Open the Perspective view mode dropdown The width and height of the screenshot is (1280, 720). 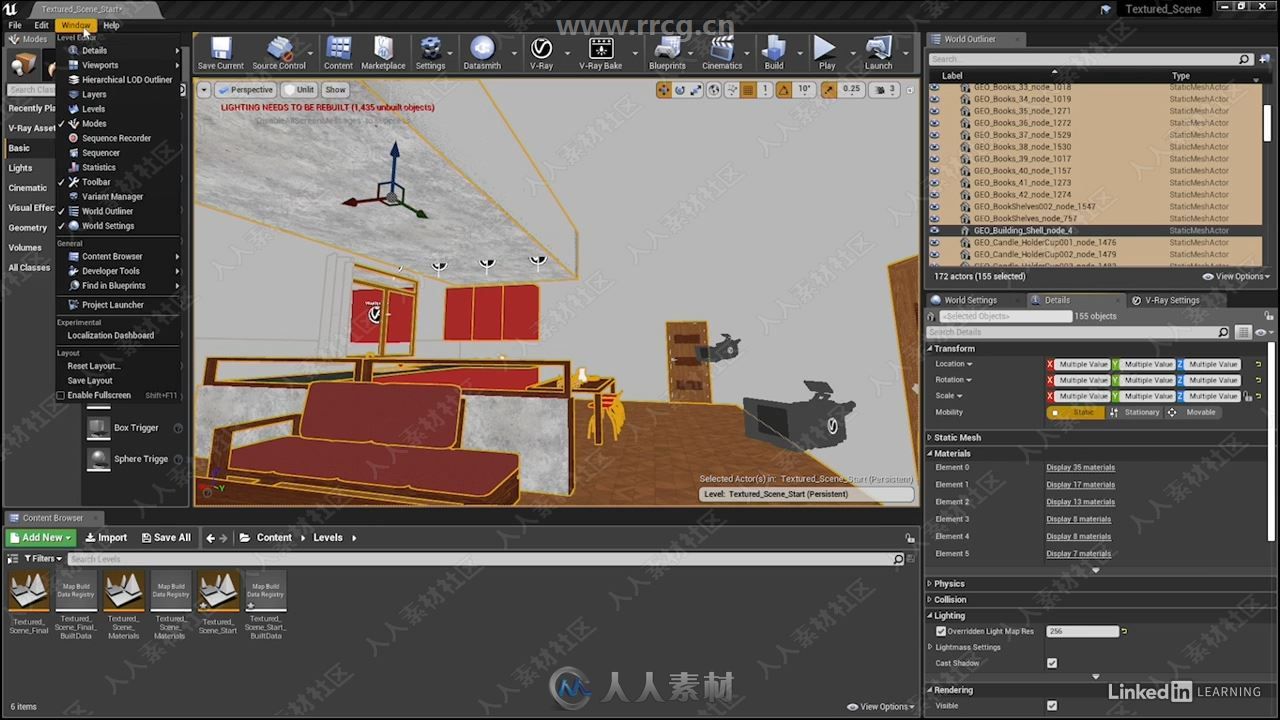point(247,90)
